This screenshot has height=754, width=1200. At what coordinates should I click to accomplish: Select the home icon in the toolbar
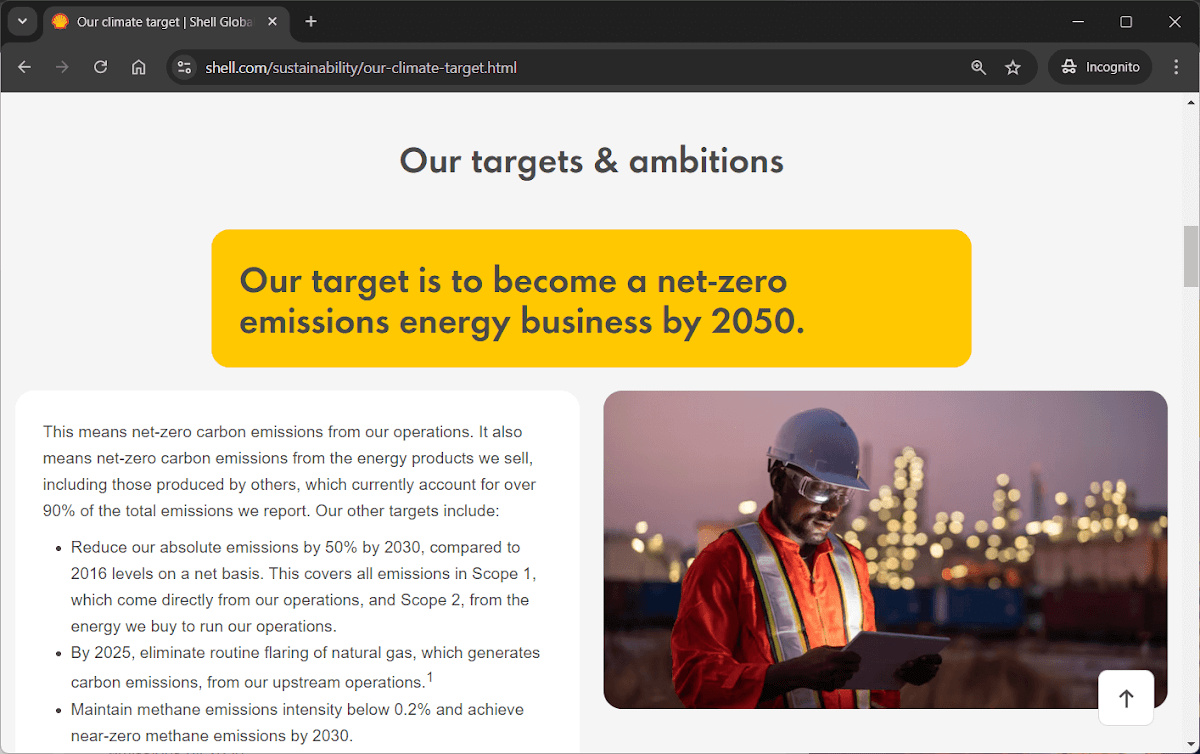(x=139, y=67)
